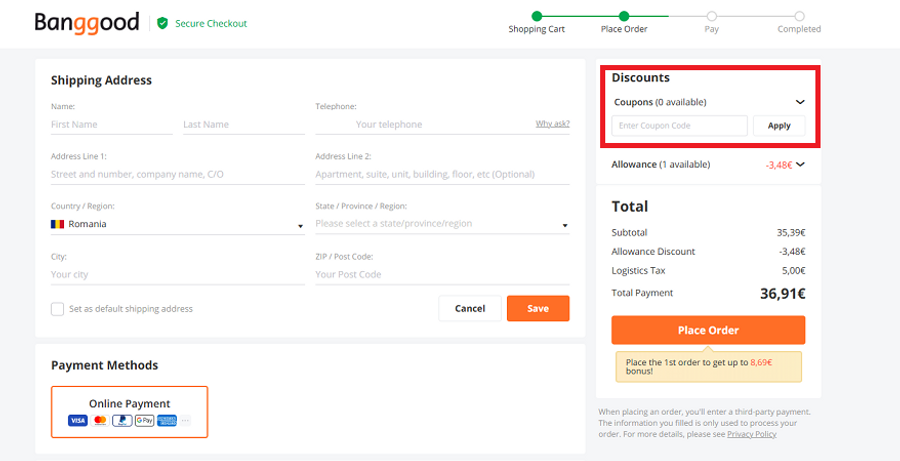Viewport: 900px width, 461px height.
Task: Go to the Shopping Cart step
Action: click(537, 16)
